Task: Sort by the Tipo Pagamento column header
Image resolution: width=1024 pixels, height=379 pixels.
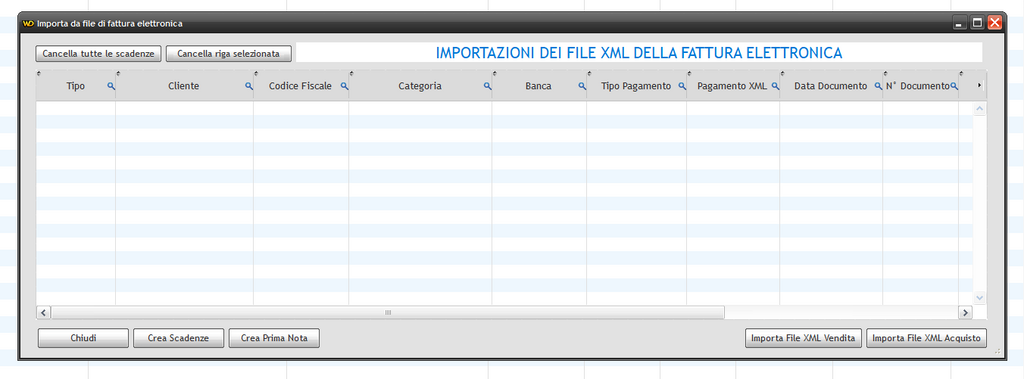Action: (636, 86)
